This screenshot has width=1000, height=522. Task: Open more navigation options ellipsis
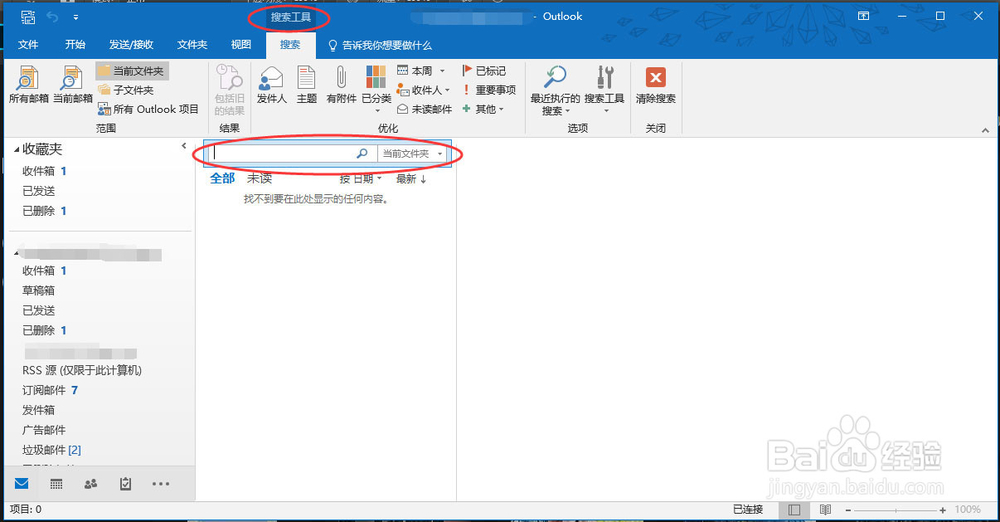161,484
